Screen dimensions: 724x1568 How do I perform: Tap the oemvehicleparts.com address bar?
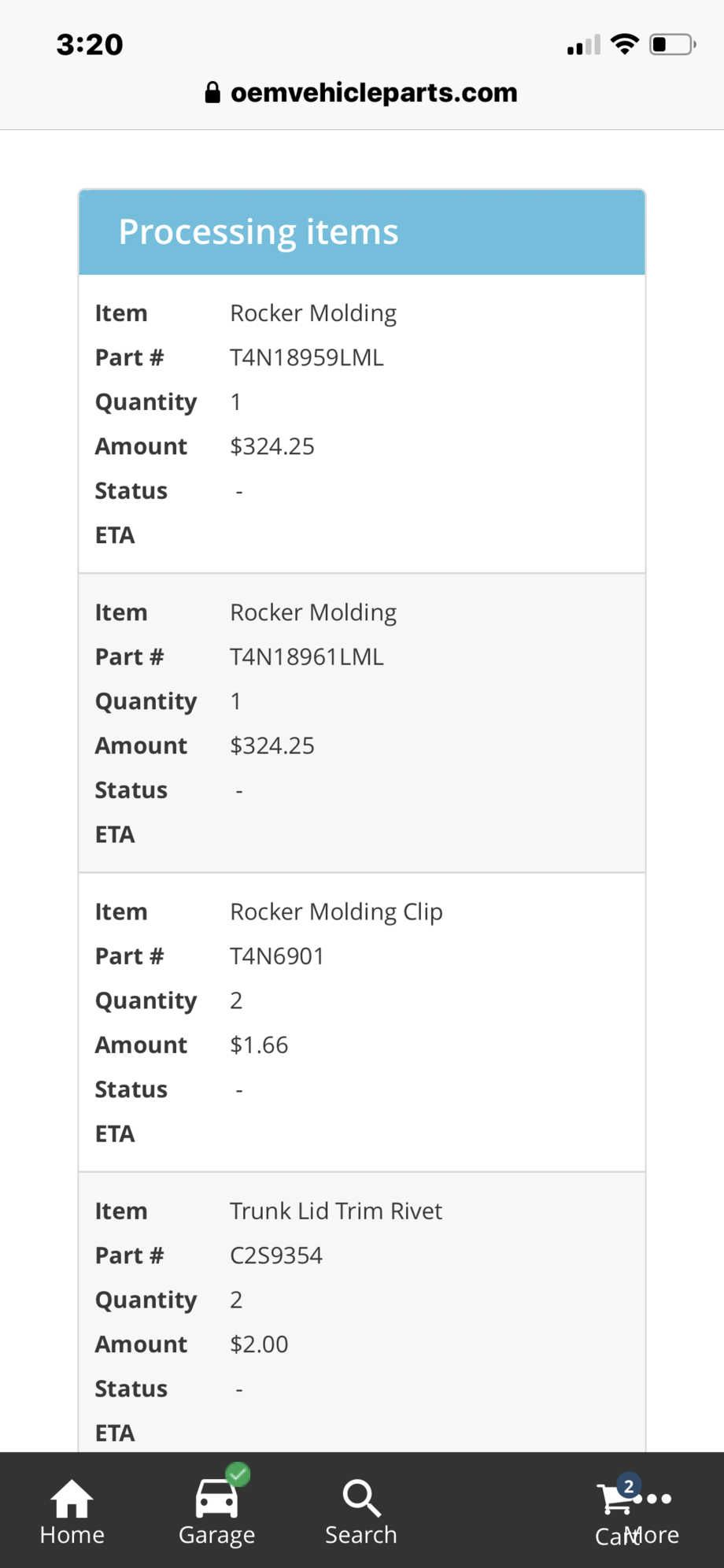[x=374, y=93]
